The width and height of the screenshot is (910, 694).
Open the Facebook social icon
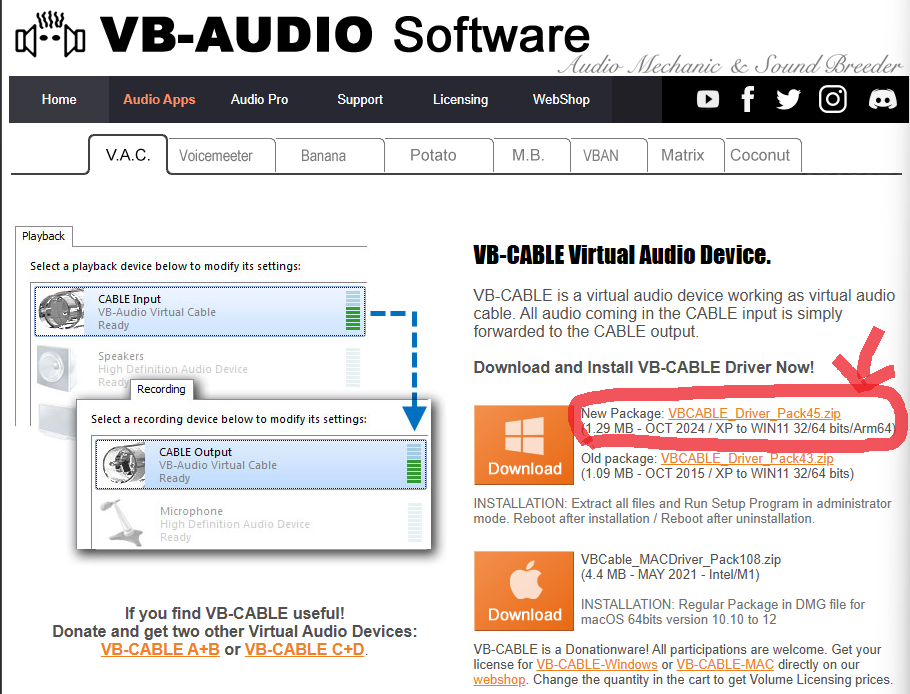coord(747,99)
